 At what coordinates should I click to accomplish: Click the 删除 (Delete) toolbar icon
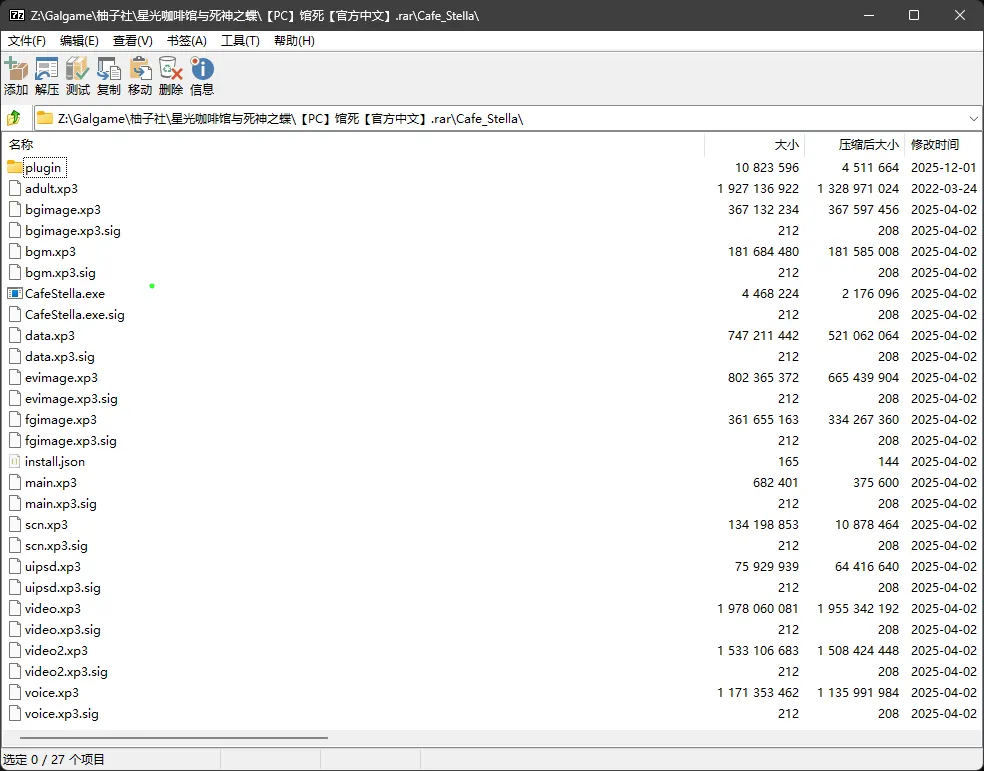point(171,69)
